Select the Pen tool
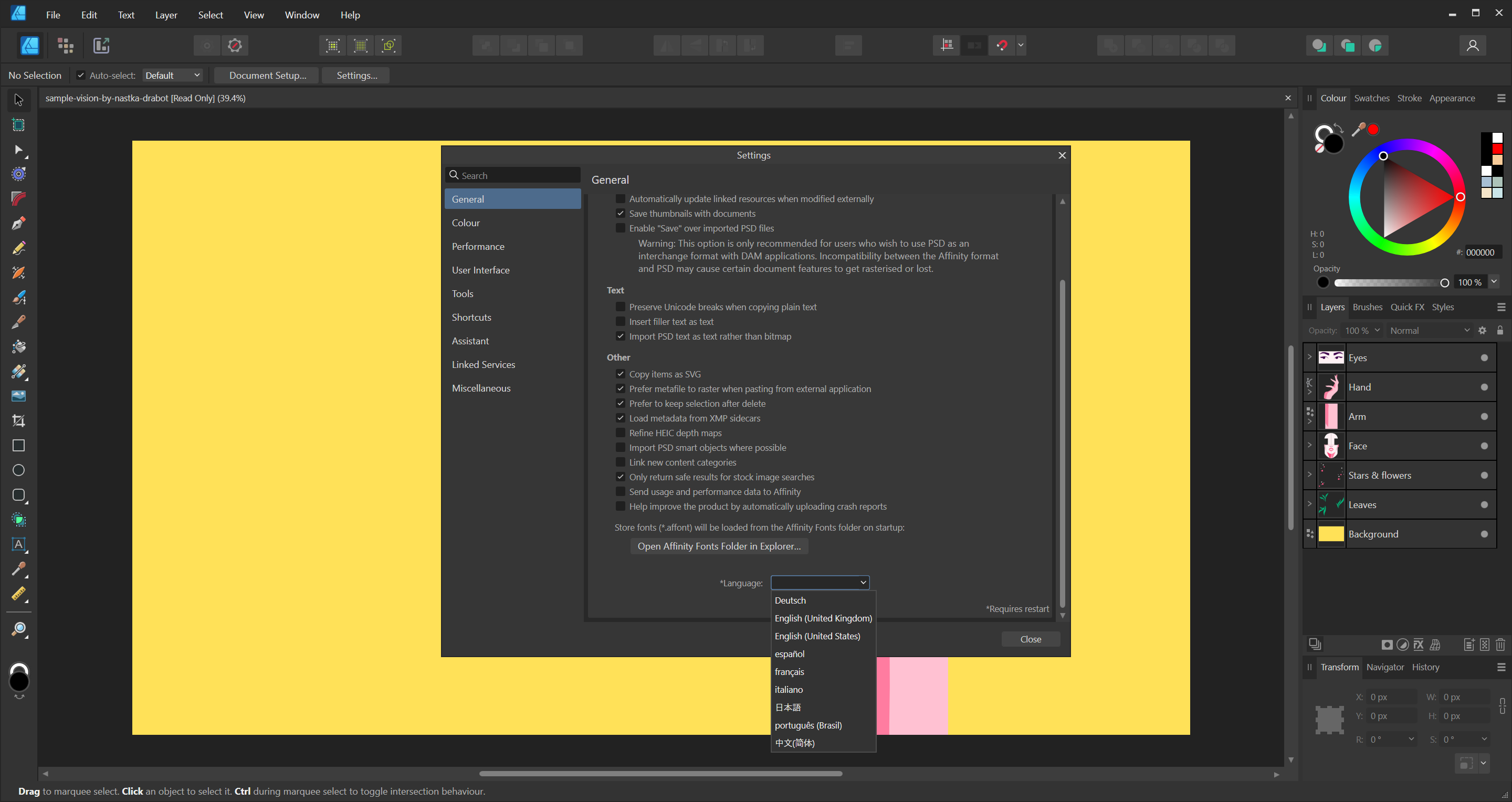This screenshot has height=802, width=1512. pyautogui.click(x=19, y=224)
